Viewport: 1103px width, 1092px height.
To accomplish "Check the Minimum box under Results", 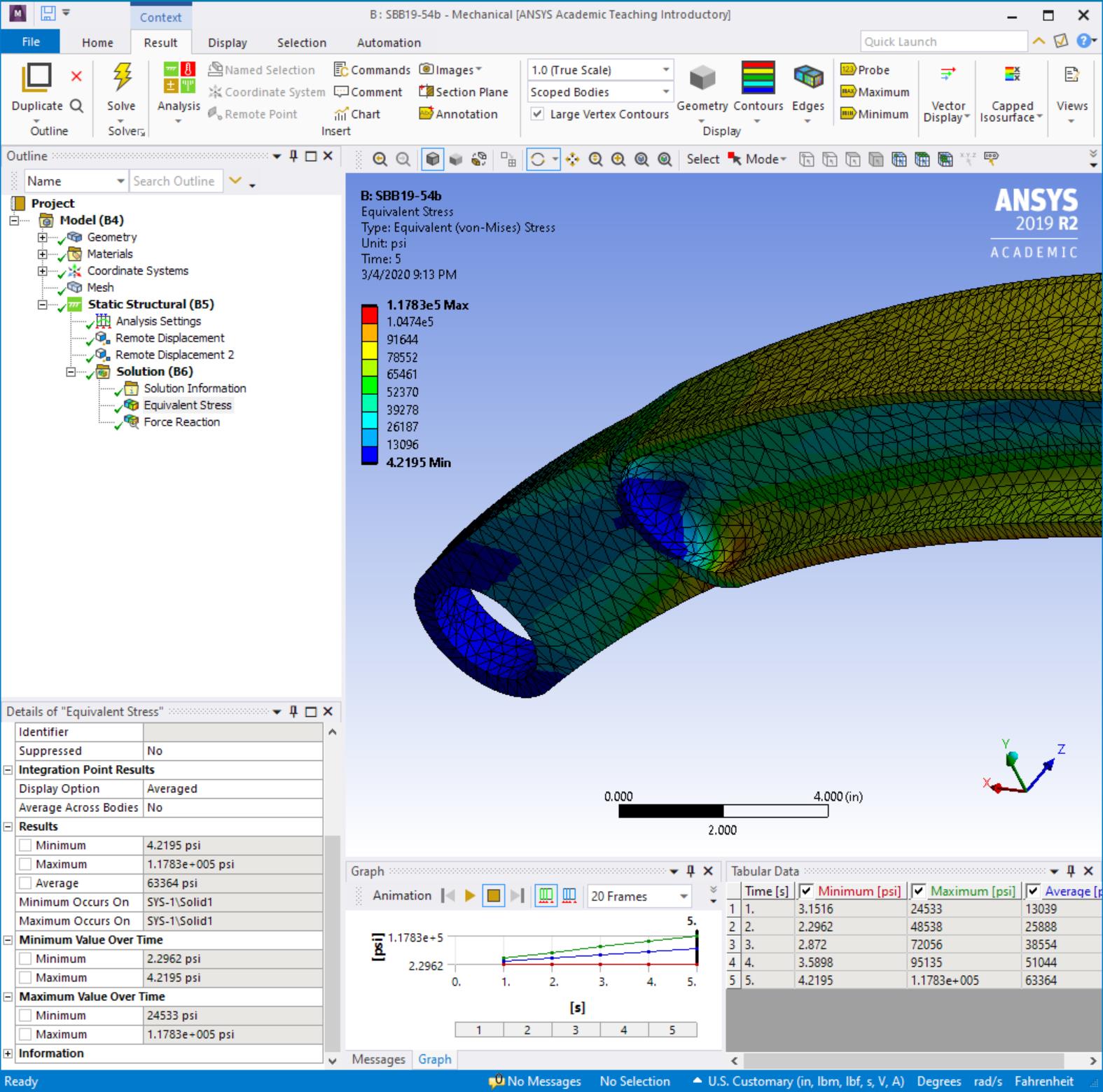I will click(x=25, y=845).
